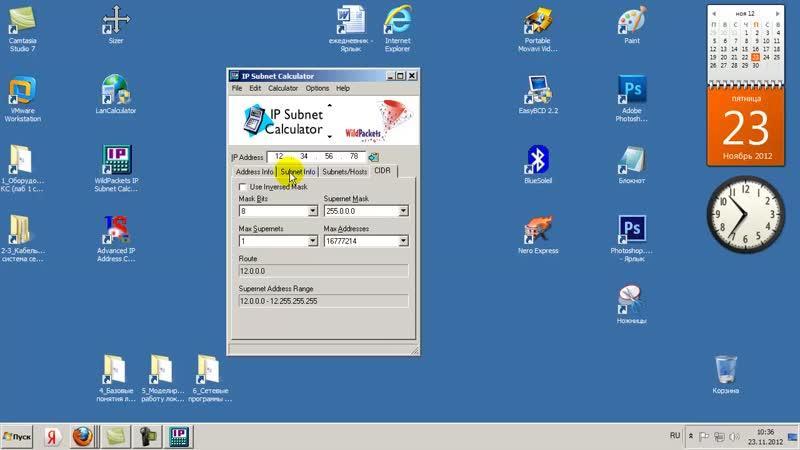Open BlueSoleil bluetooth desktop icon

(x=538, y=161)
